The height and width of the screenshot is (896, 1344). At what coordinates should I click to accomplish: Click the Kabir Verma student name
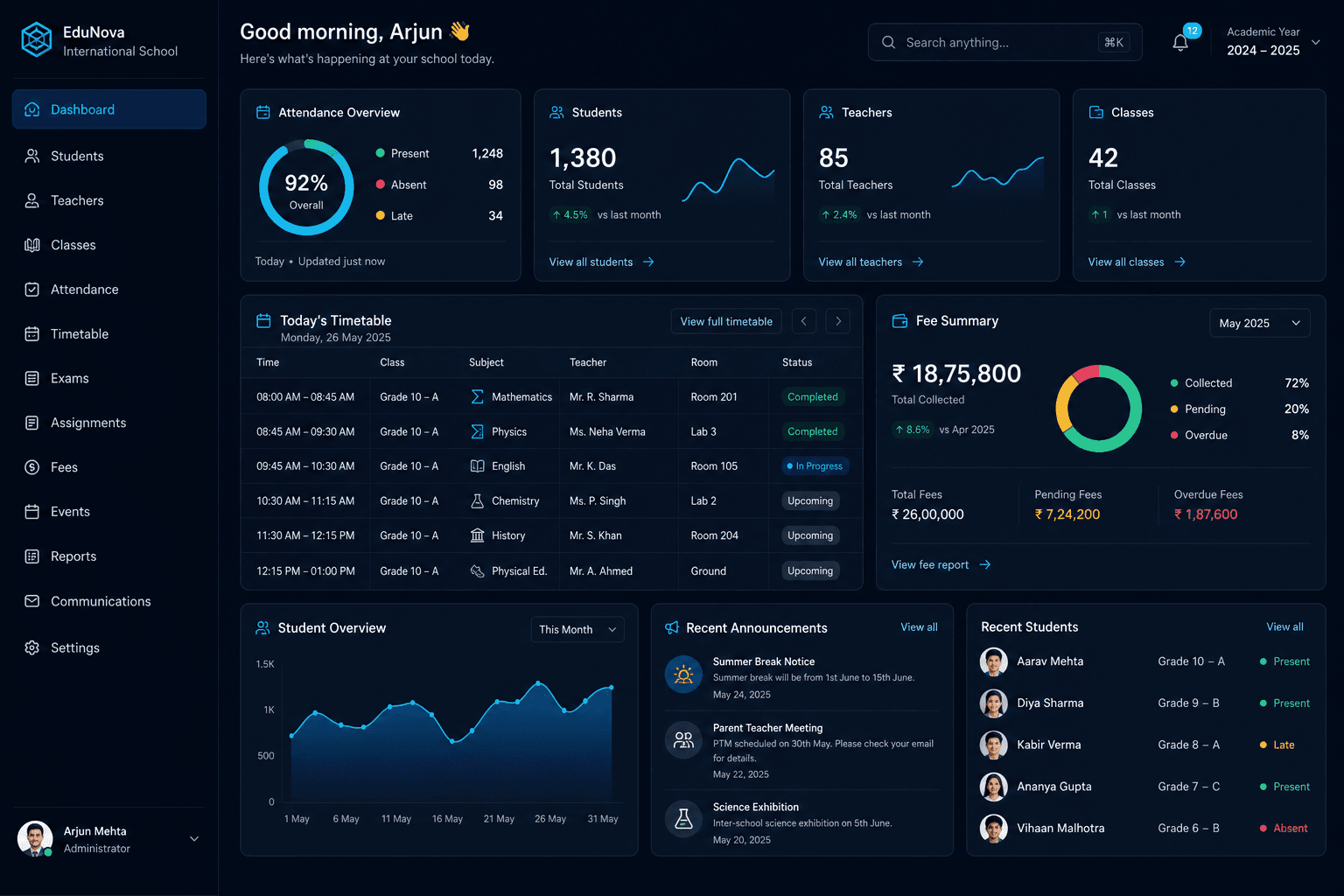[x=1048, y=745]
